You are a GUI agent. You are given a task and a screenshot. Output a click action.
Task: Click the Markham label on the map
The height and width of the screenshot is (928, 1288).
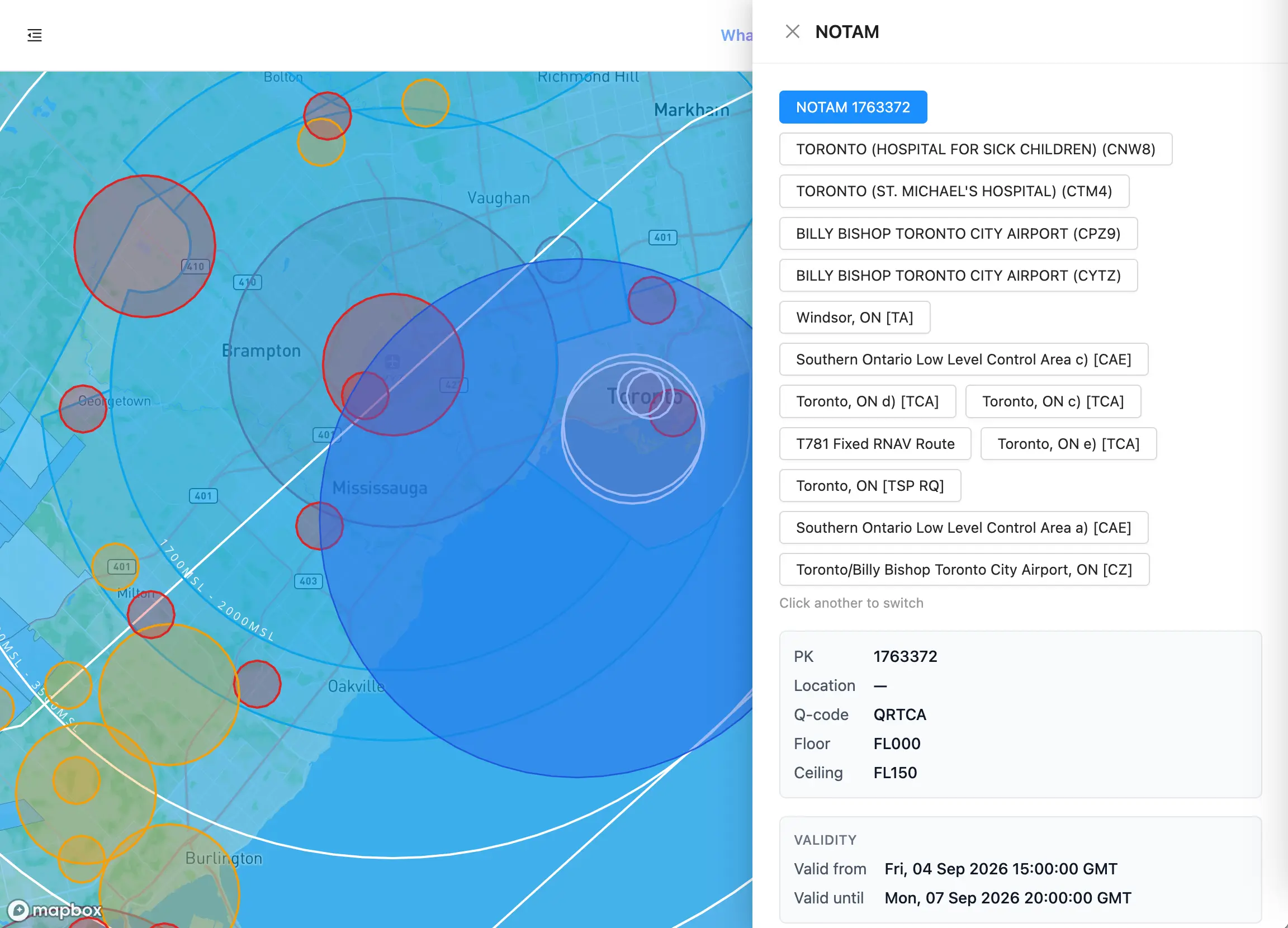pyautogui.click(x=692, y=110)
